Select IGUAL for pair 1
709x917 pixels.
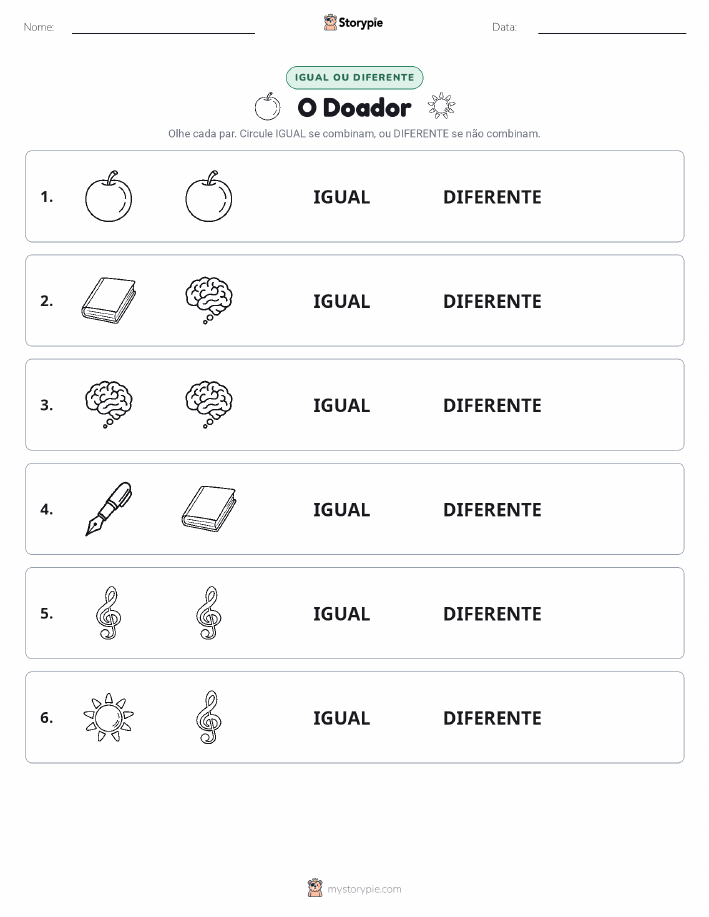pos(342,197)
